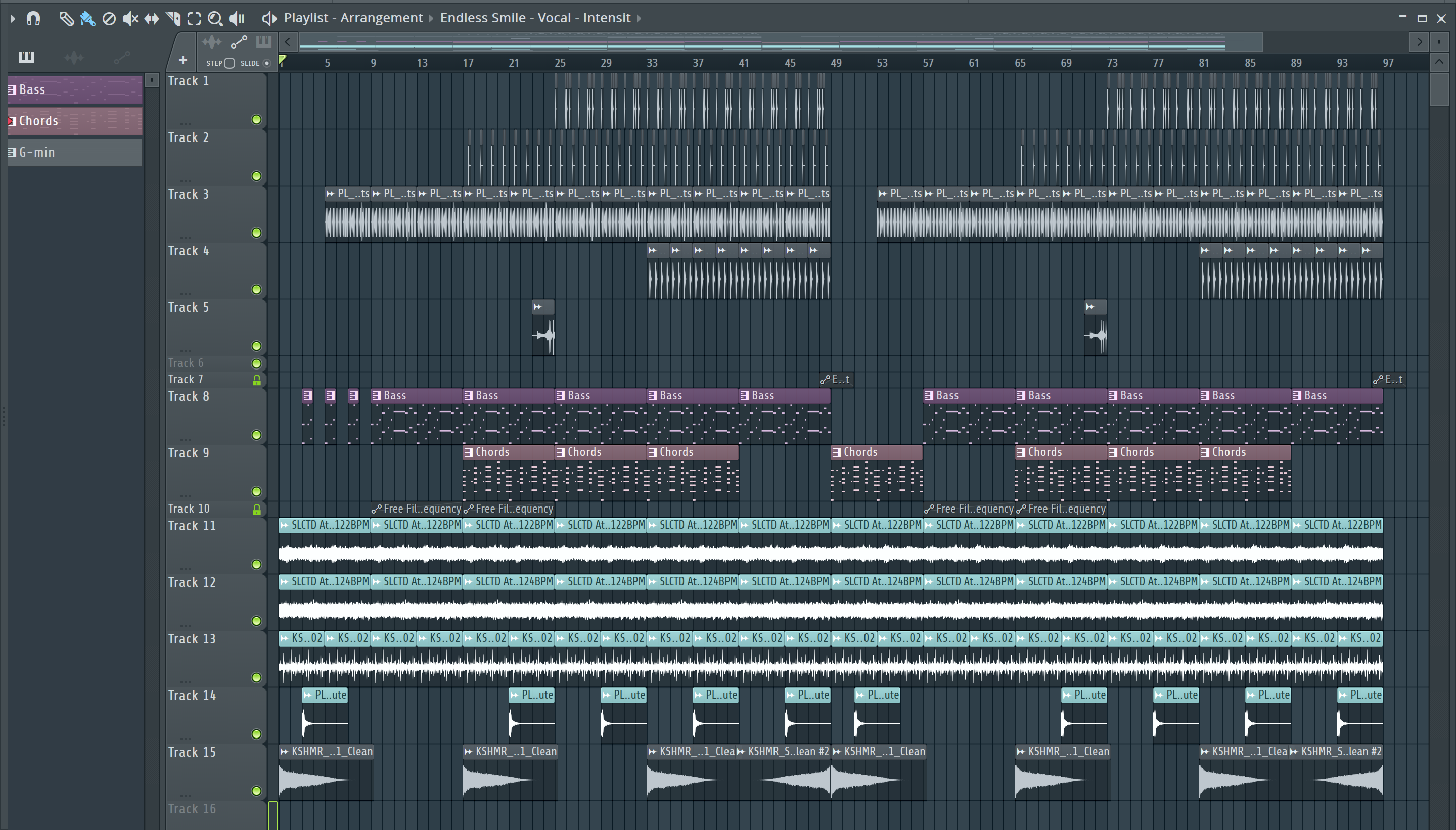Open the playlist options menu arrow
1456x830 pixels.
point(13,18)
